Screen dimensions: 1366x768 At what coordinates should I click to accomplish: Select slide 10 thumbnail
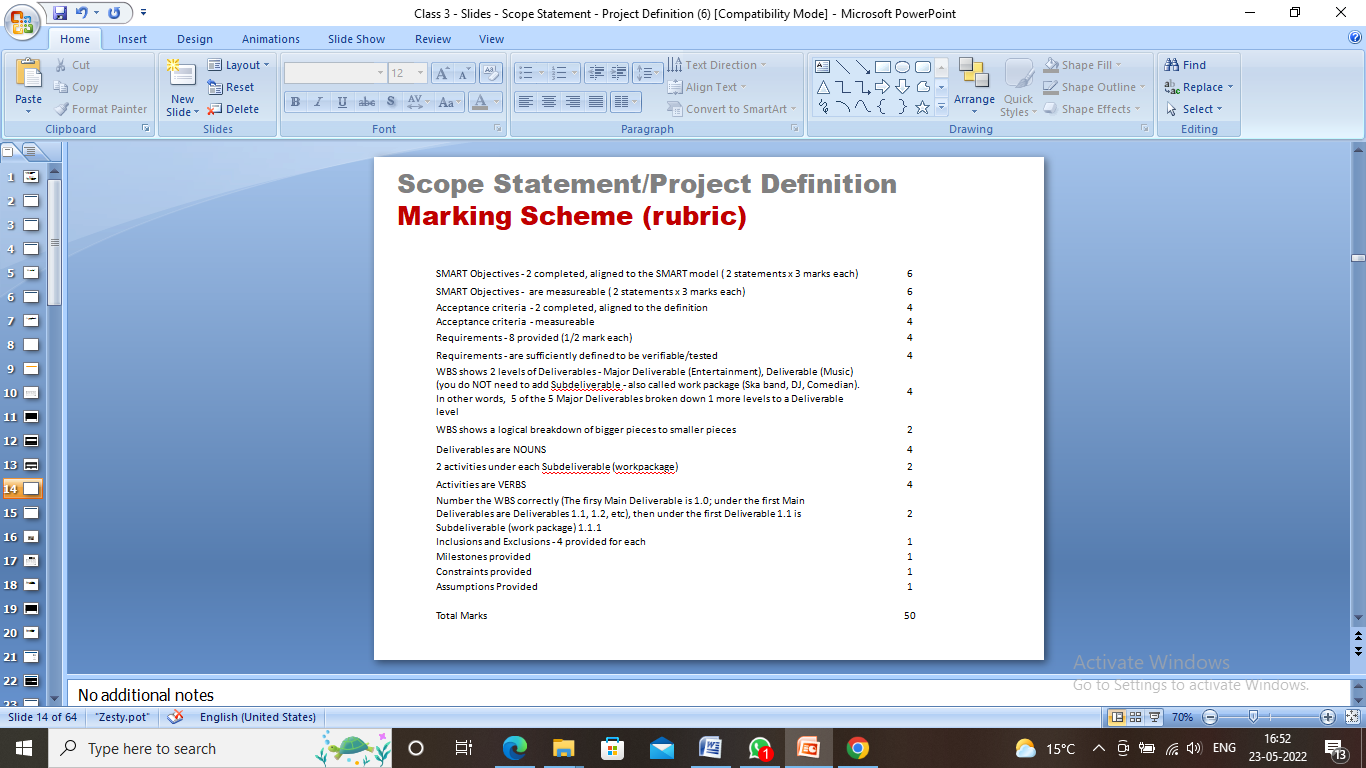point(31,393)
